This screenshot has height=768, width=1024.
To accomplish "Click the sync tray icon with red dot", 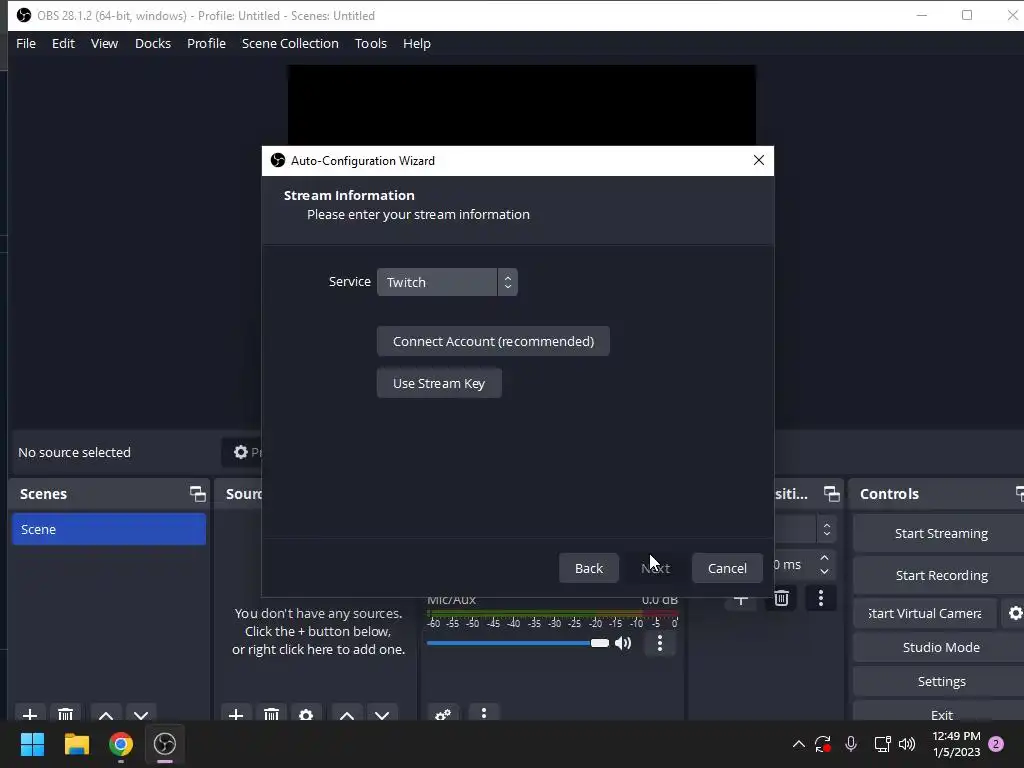I will click(823, 744).
